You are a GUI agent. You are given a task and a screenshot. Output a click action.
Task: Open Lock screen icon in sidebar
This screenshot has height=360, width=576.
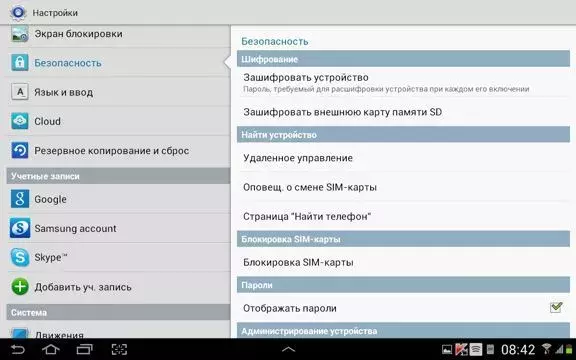coord(19,34)
